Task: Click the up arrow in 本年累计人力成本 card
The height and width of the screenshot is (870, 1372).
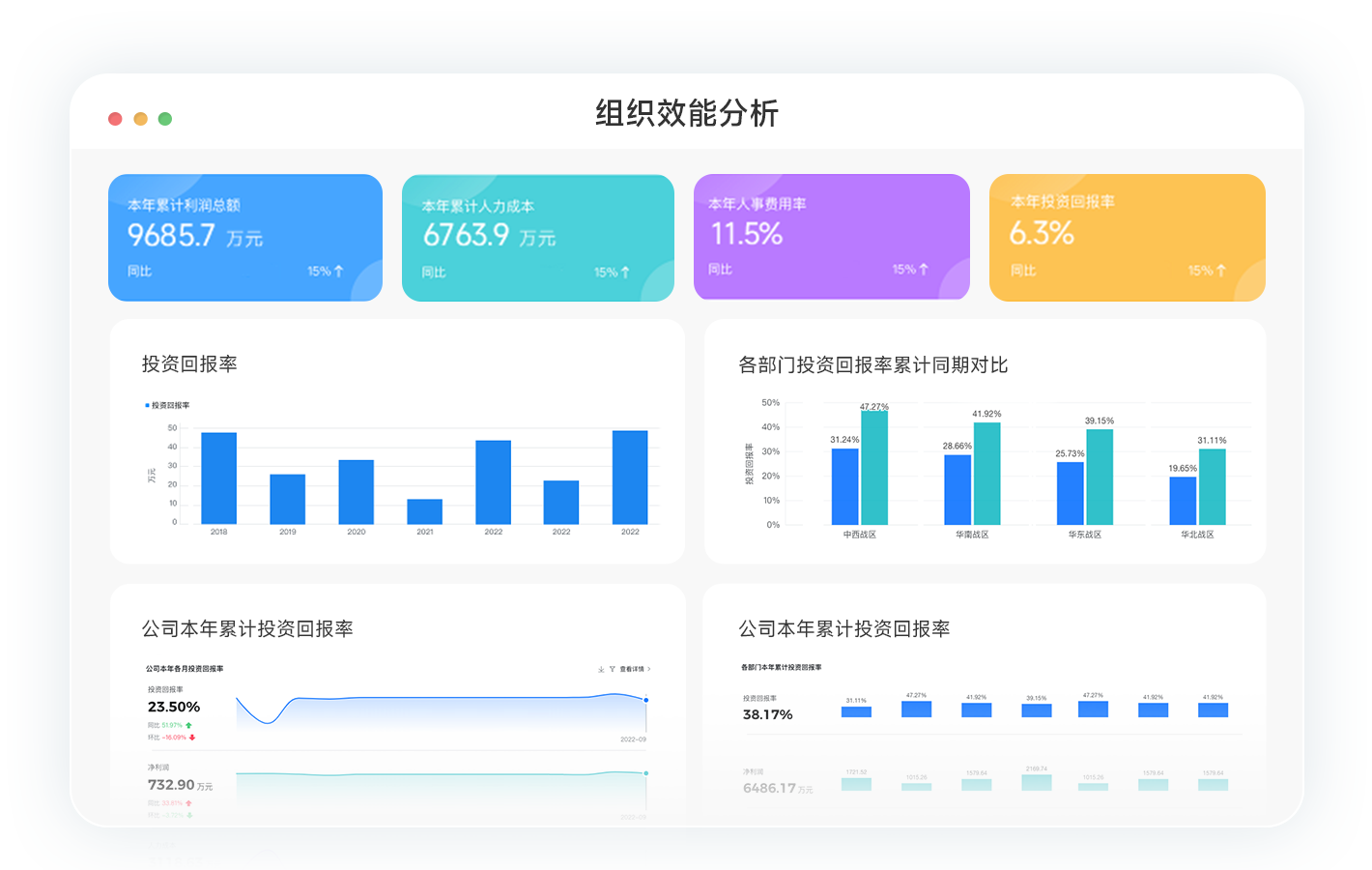Action: pos(625,273)
